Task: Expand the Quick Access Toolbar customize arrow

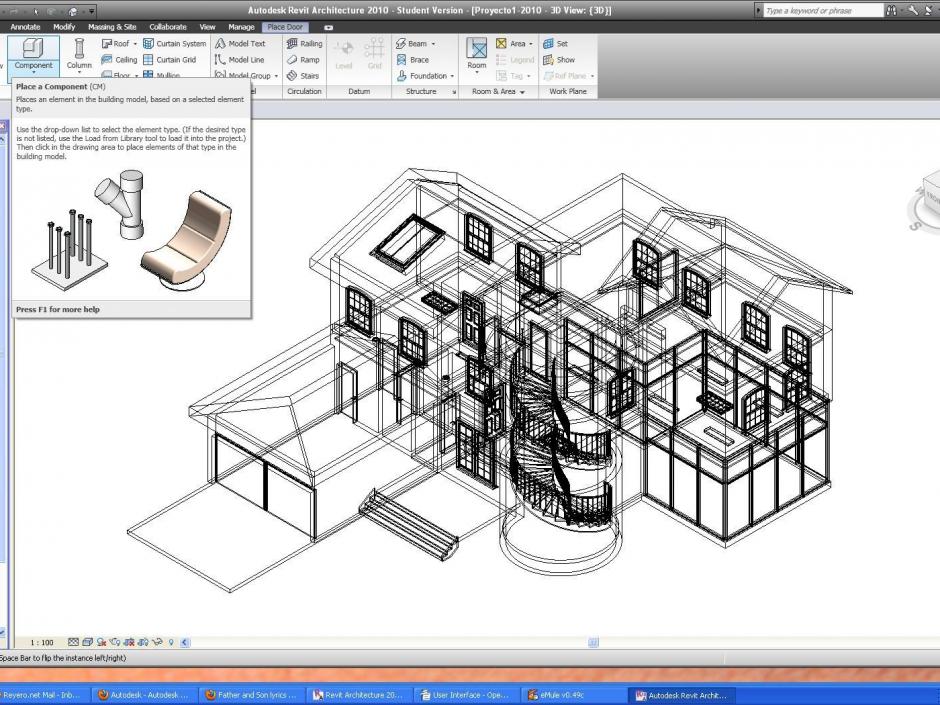Action: pos(92,11)
